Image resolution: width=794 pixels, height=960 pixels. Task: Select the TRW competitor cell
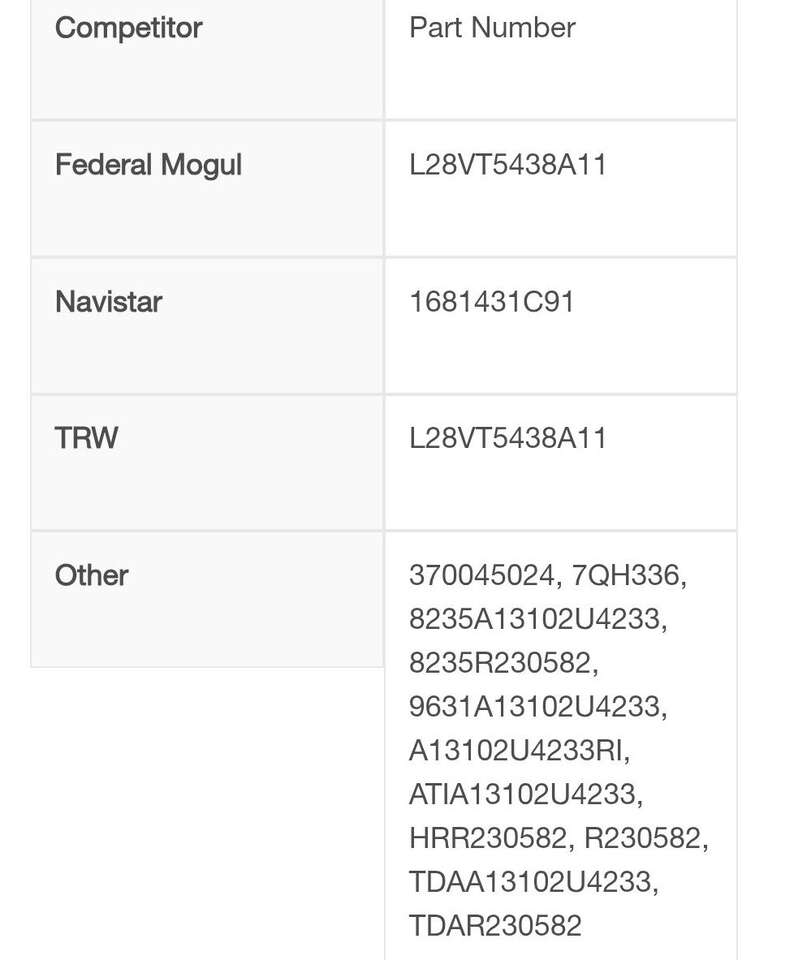pyautogui.click(x=86, y=438)
